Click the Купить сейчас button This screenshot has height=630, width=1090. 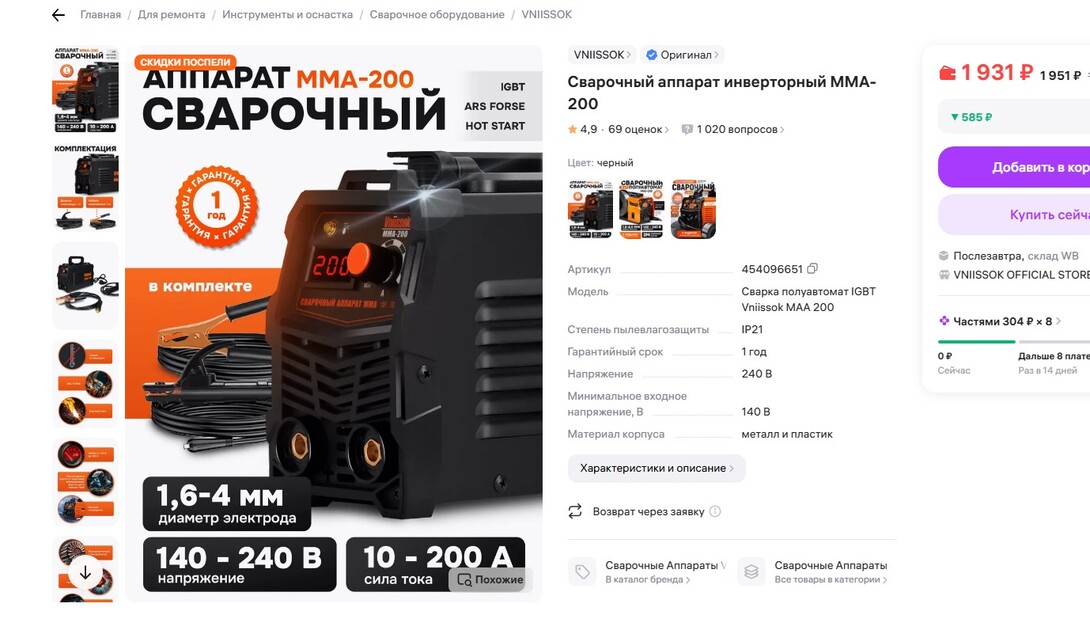[1014, 215]
